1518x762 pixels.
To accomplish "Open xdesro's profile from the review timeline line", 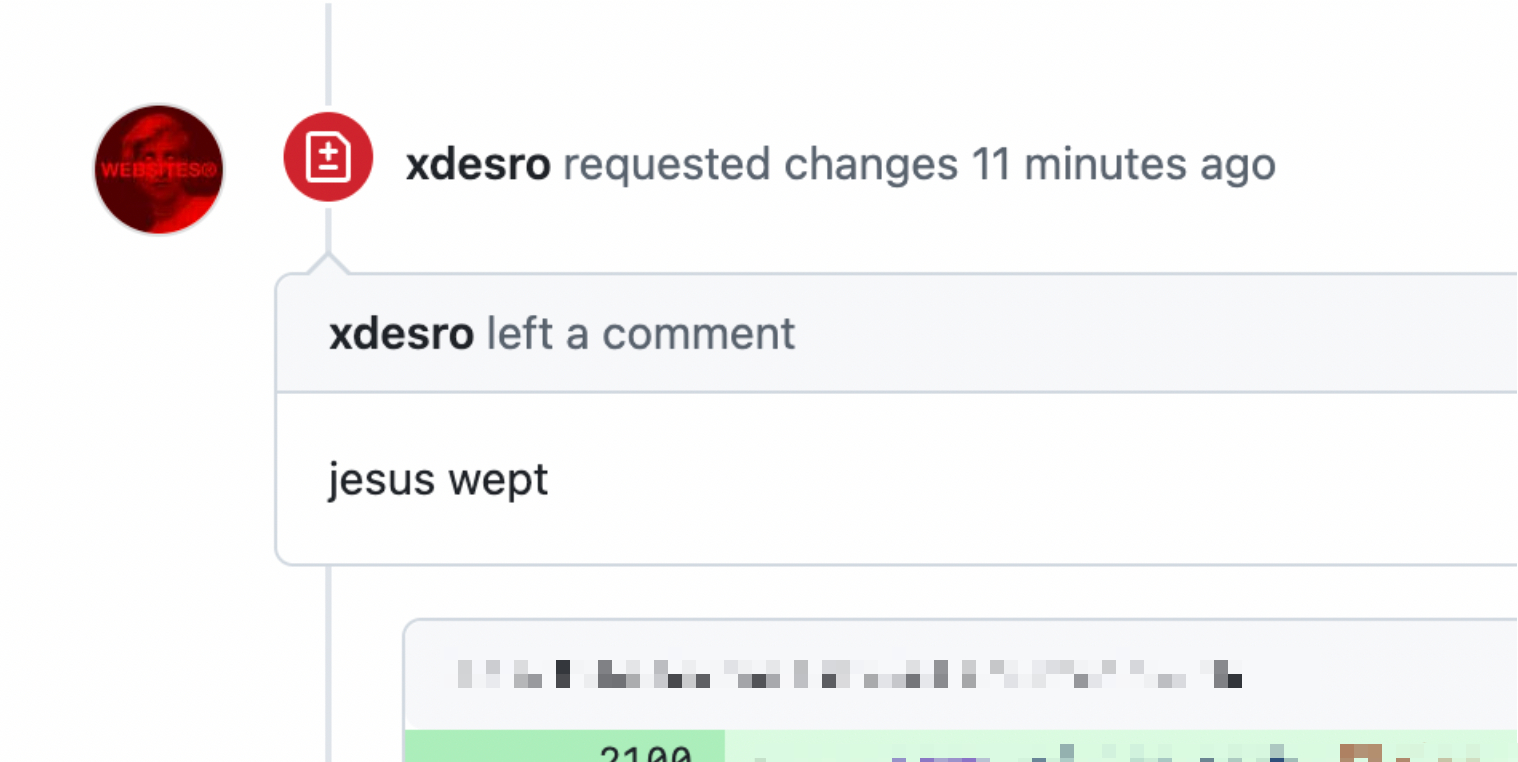I will pyautogui.click(x=478, y=165).
